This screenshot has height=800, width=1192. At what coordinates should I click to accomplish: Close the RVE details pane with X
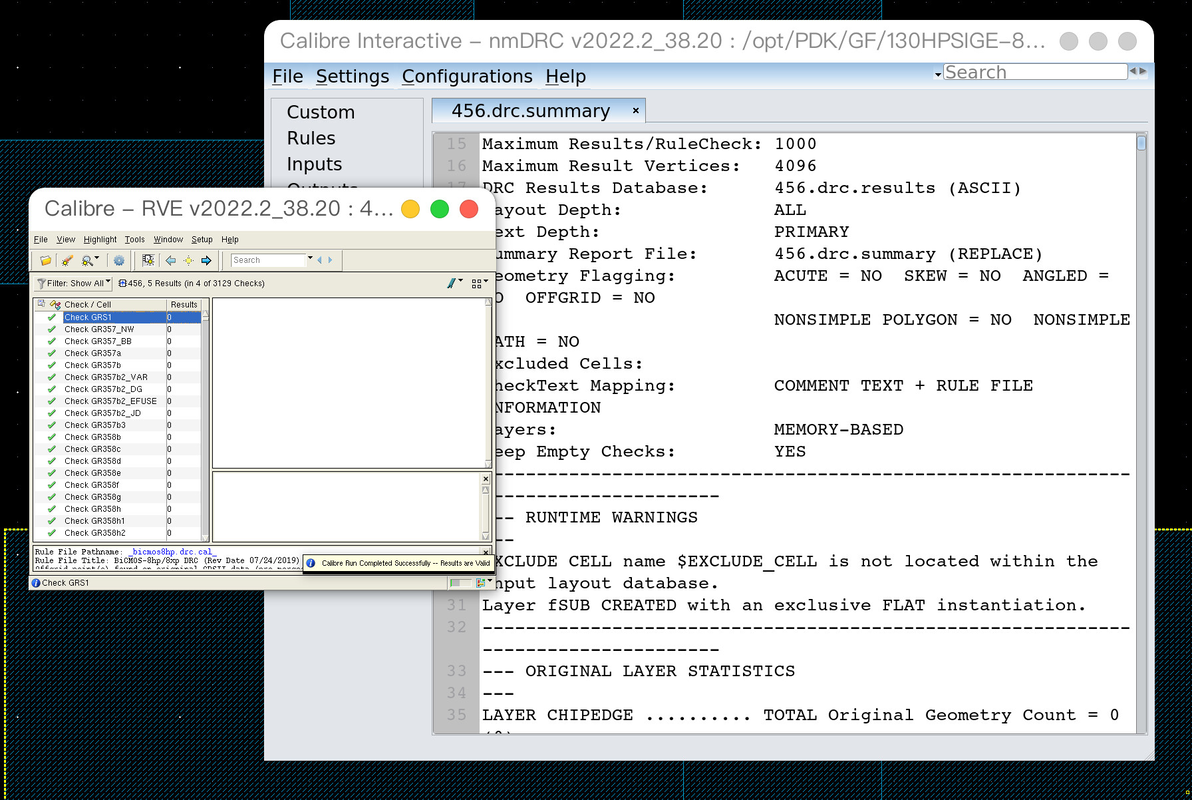tap(486, 479)
